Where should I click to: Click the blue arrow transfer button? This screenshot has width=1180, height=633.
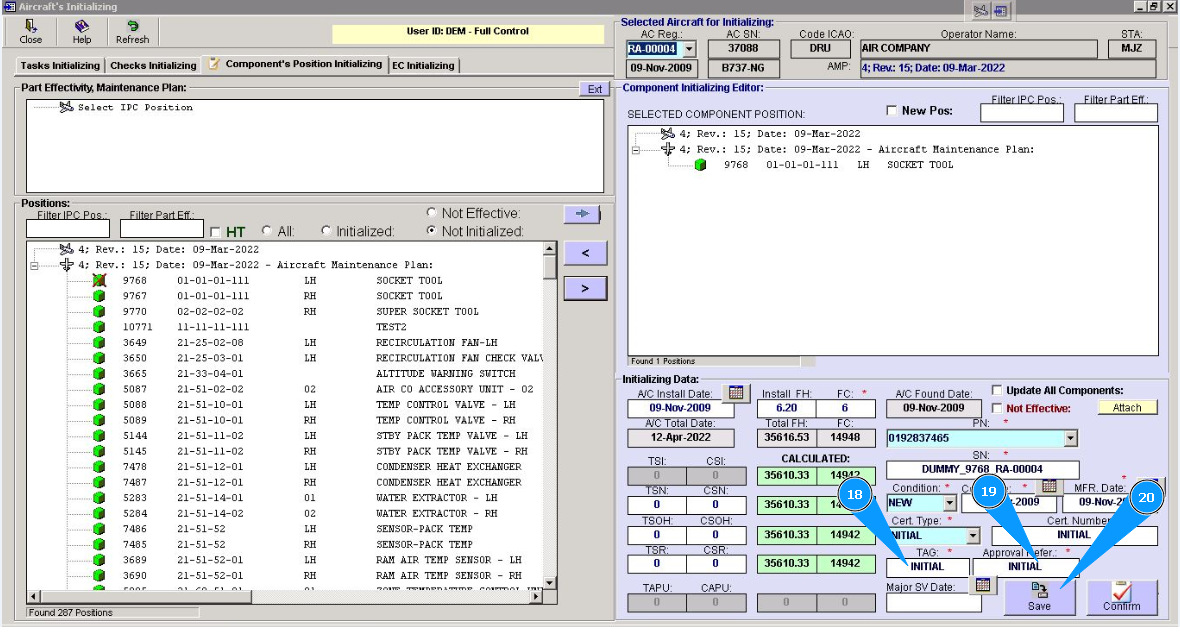click(x=584, y=213)
